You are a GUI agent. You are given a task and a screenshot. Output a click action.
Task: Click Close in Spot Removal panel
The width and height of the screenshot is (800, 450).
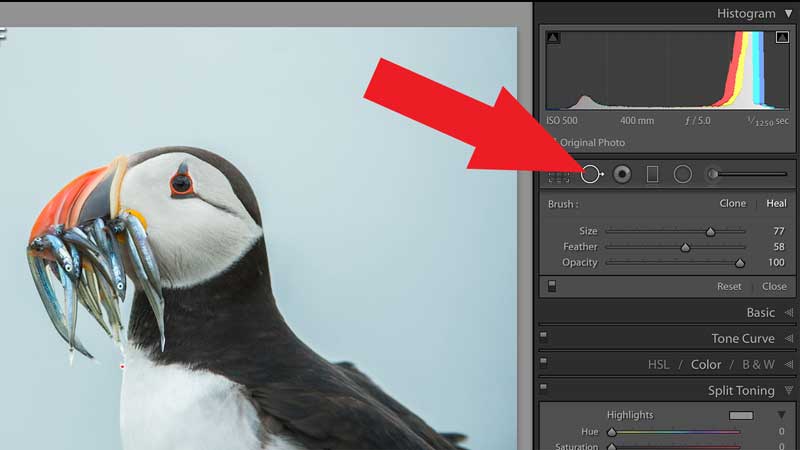pyautogui.click(x=774, y=287)
